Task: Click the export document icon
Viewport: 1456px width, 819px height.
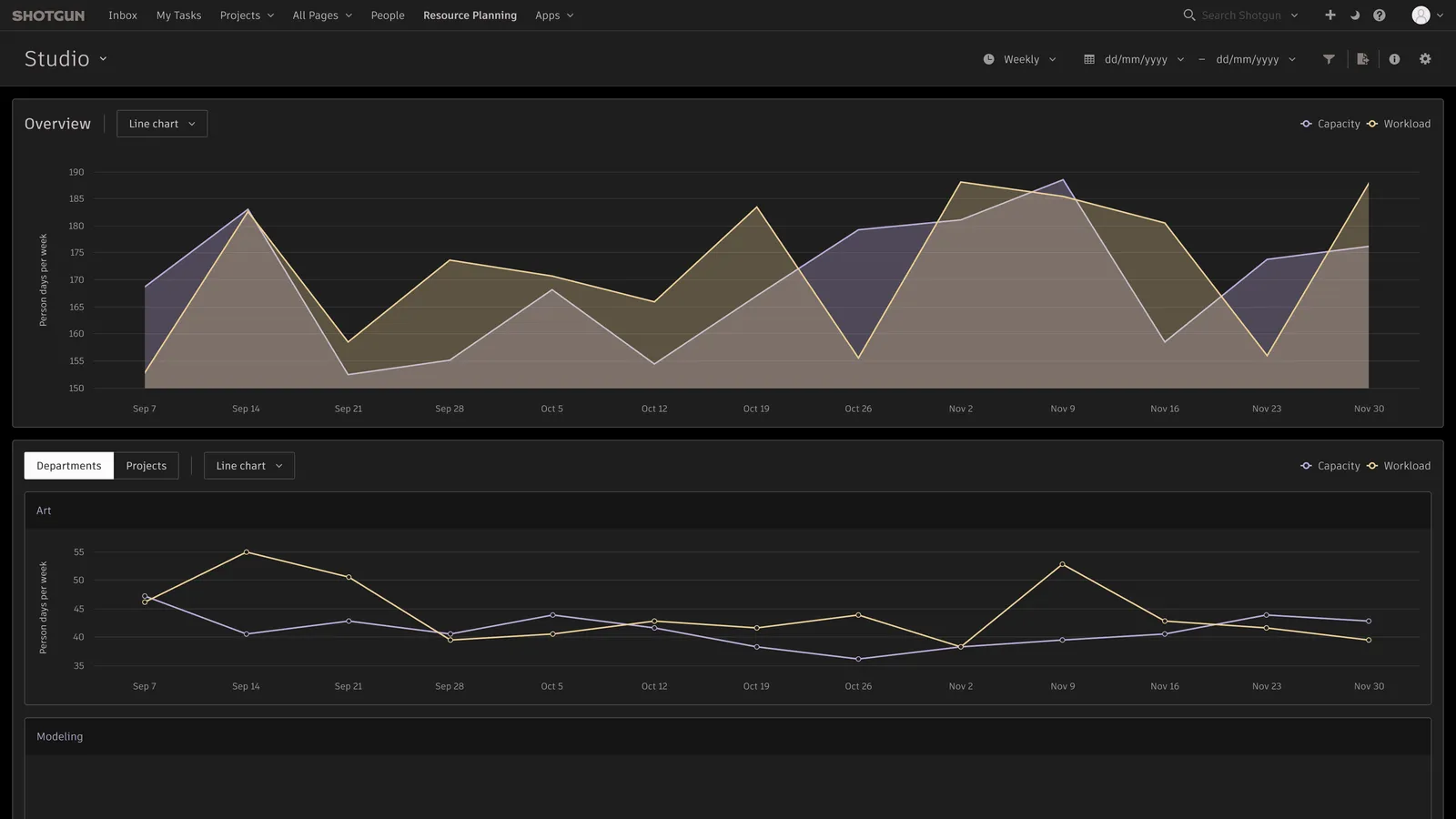Action: coord(1362,59)
